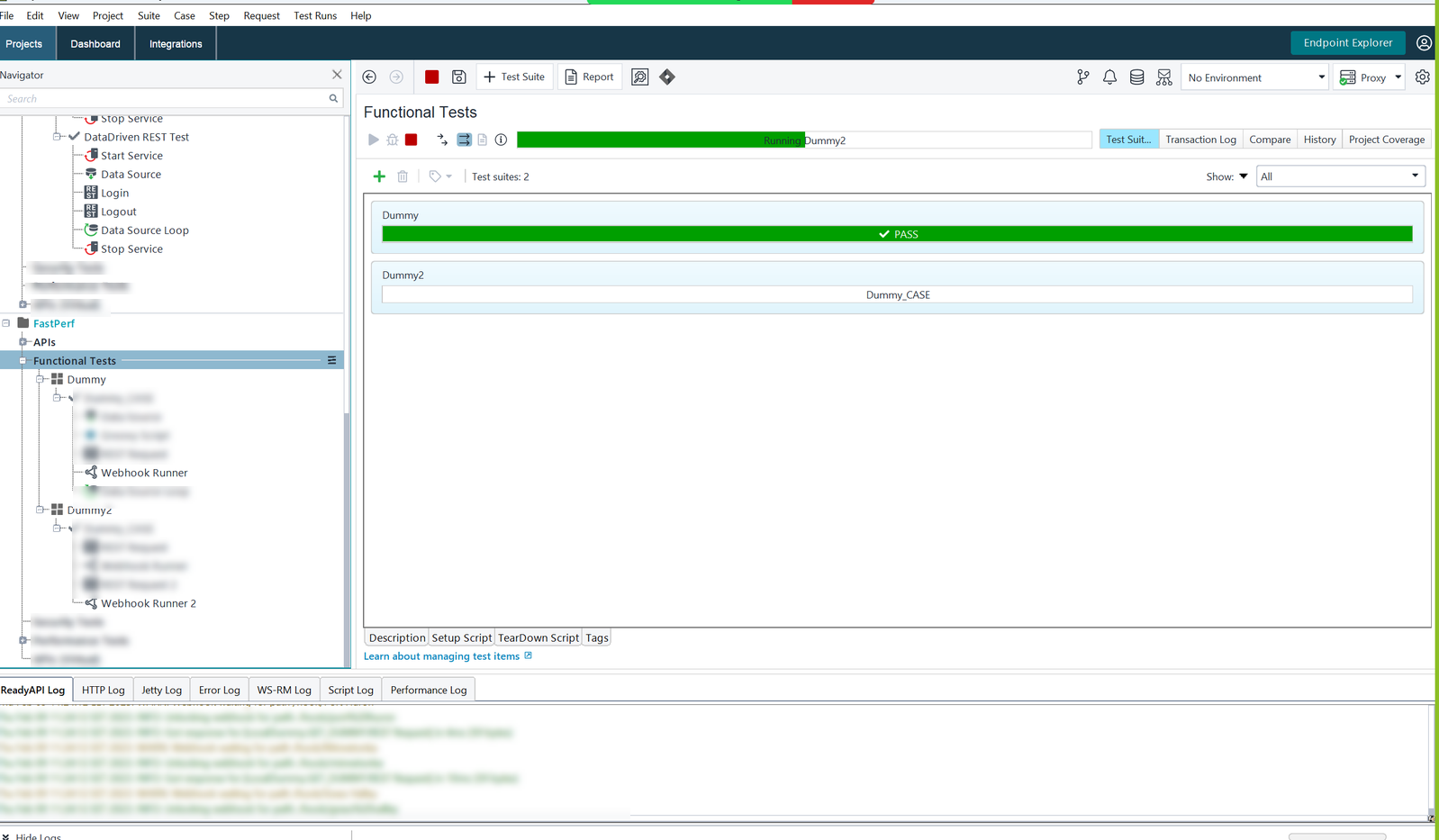
Task: Click the back navigation arrow icon
Action: pos(369,77)
